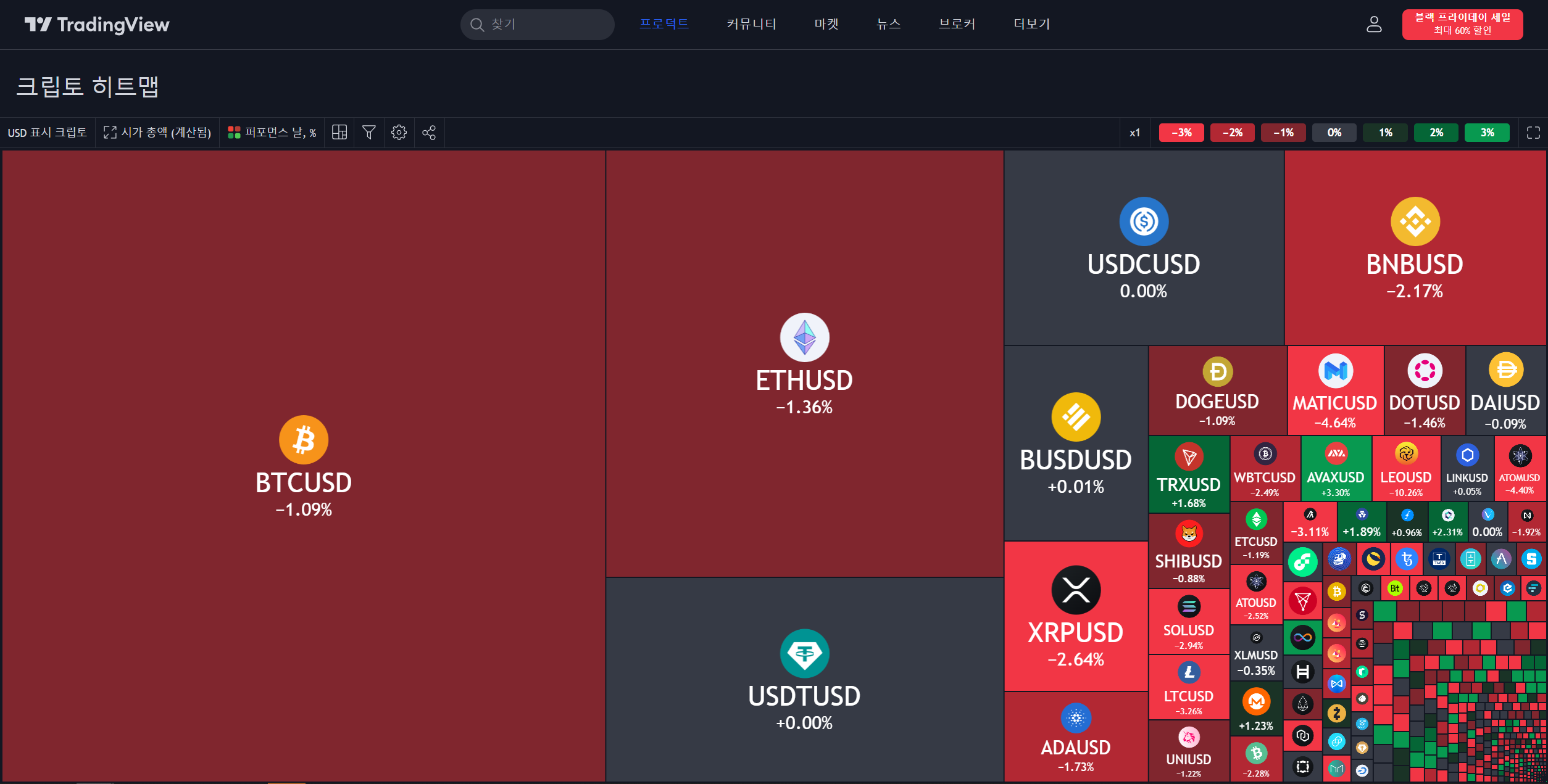Click the ADAUSD Cardano icon

tap(1076, 718)
